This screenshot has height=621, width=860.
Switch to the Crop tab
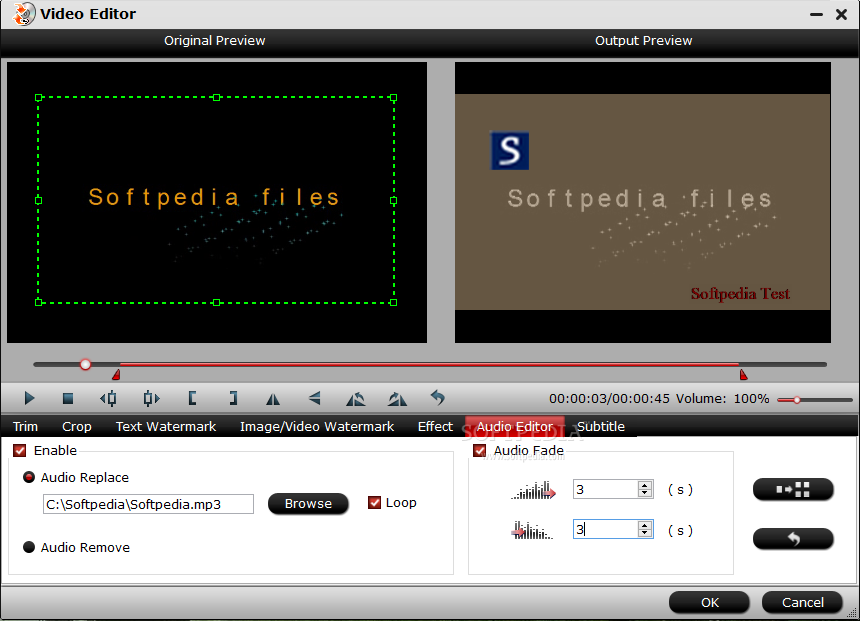[x=77, y=426]
